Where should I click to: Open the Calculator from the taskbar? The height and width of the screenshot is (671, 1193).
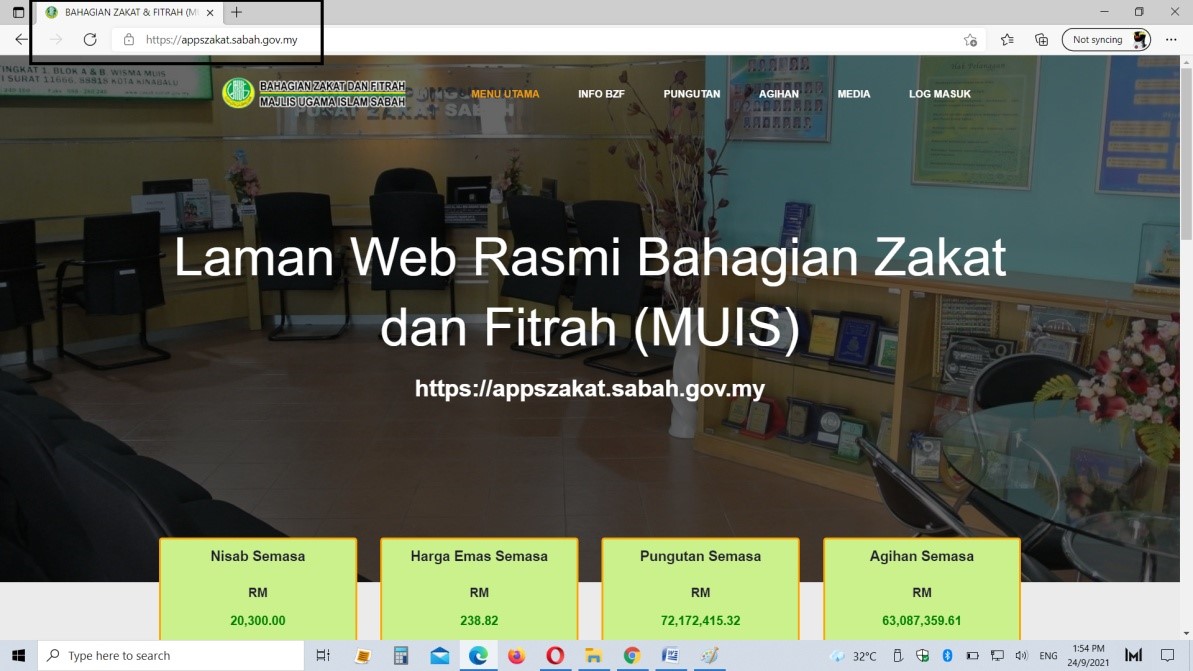[x=401, y=656]
